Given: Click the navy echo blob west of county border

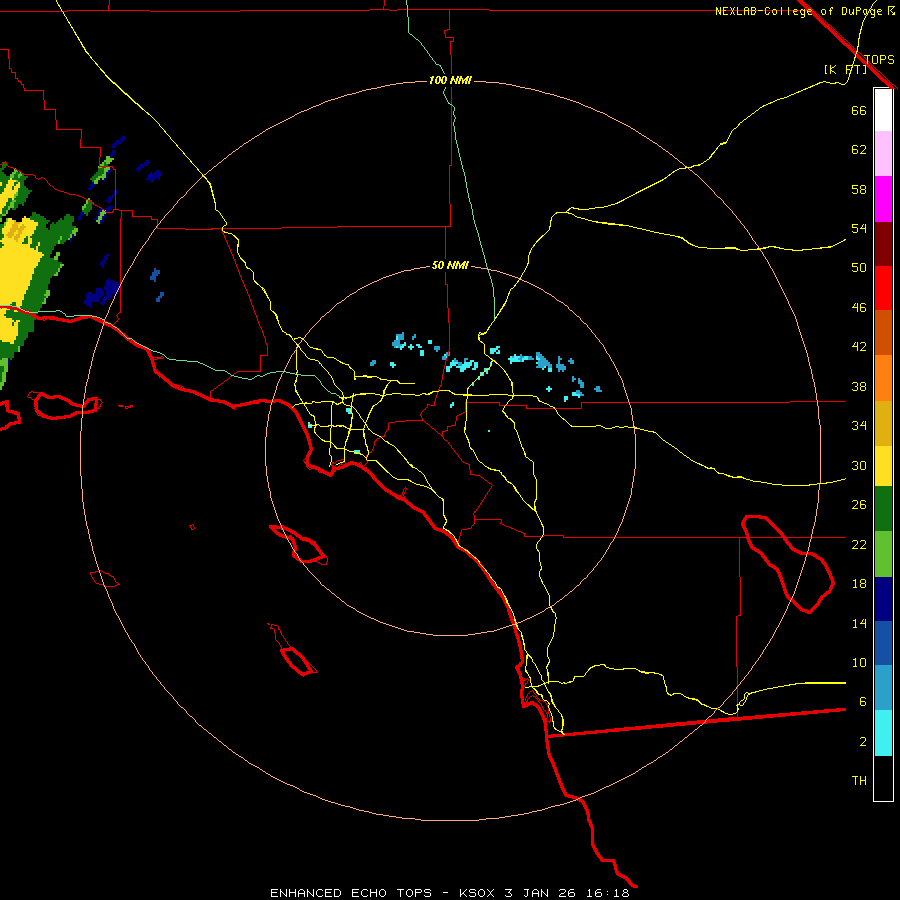Looking at the screenshot, I should [x=102, y=293].
